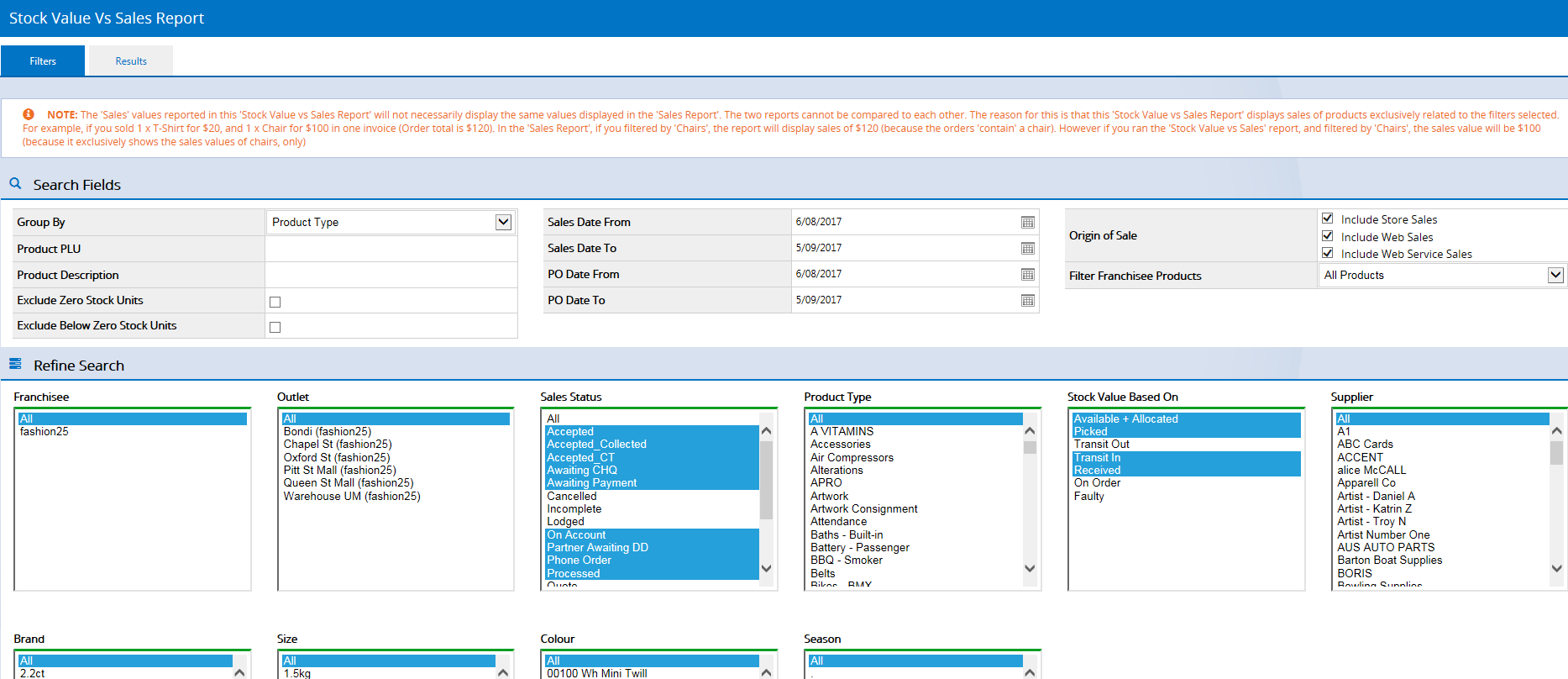Click the orange warning note icon
Screen dimensions: 1568x679
[29, 114]
